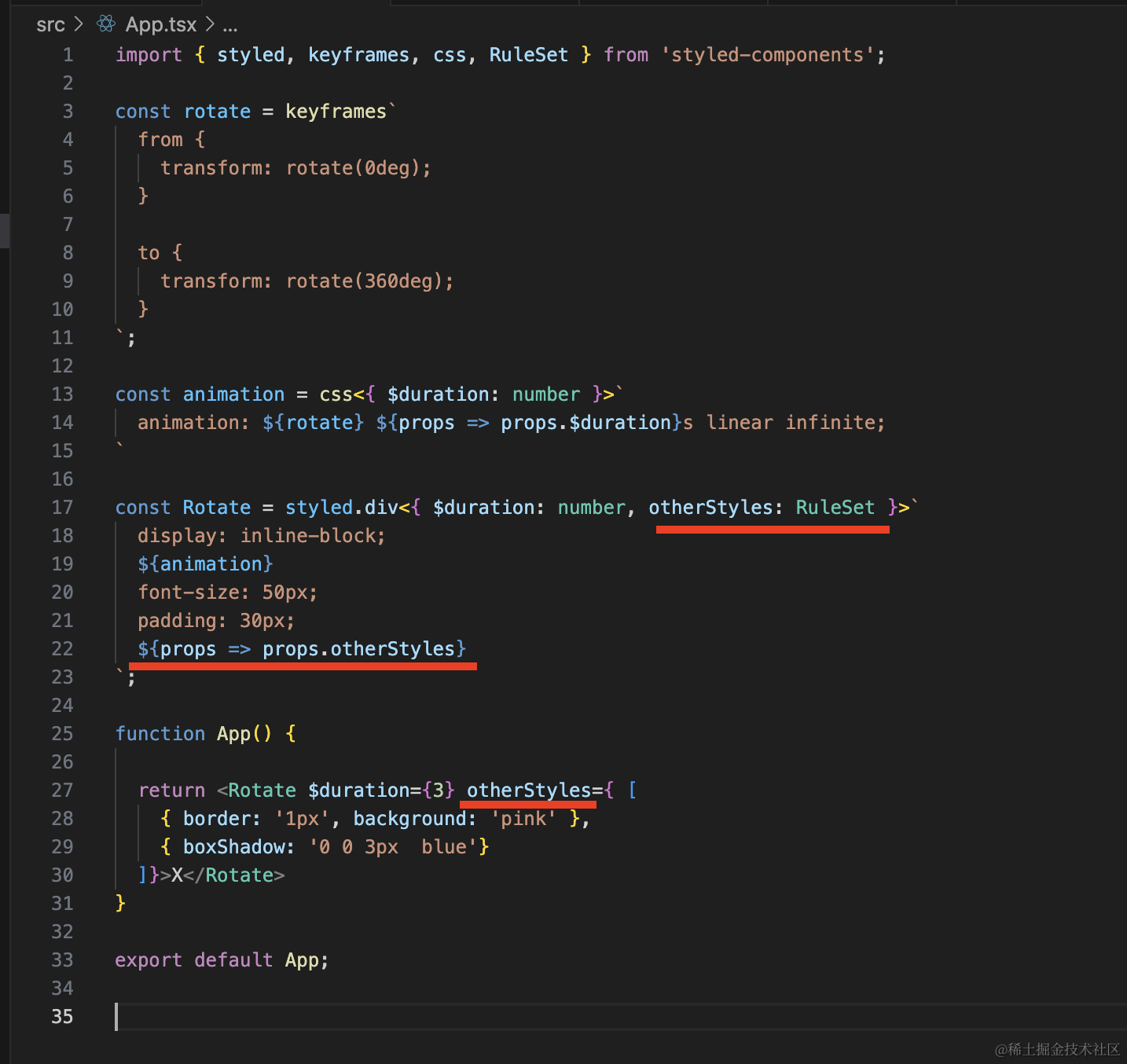This screenshot has height=1064, width=1127.
Task: Click 'RuleSet' in the import statement
Action: 528,55
